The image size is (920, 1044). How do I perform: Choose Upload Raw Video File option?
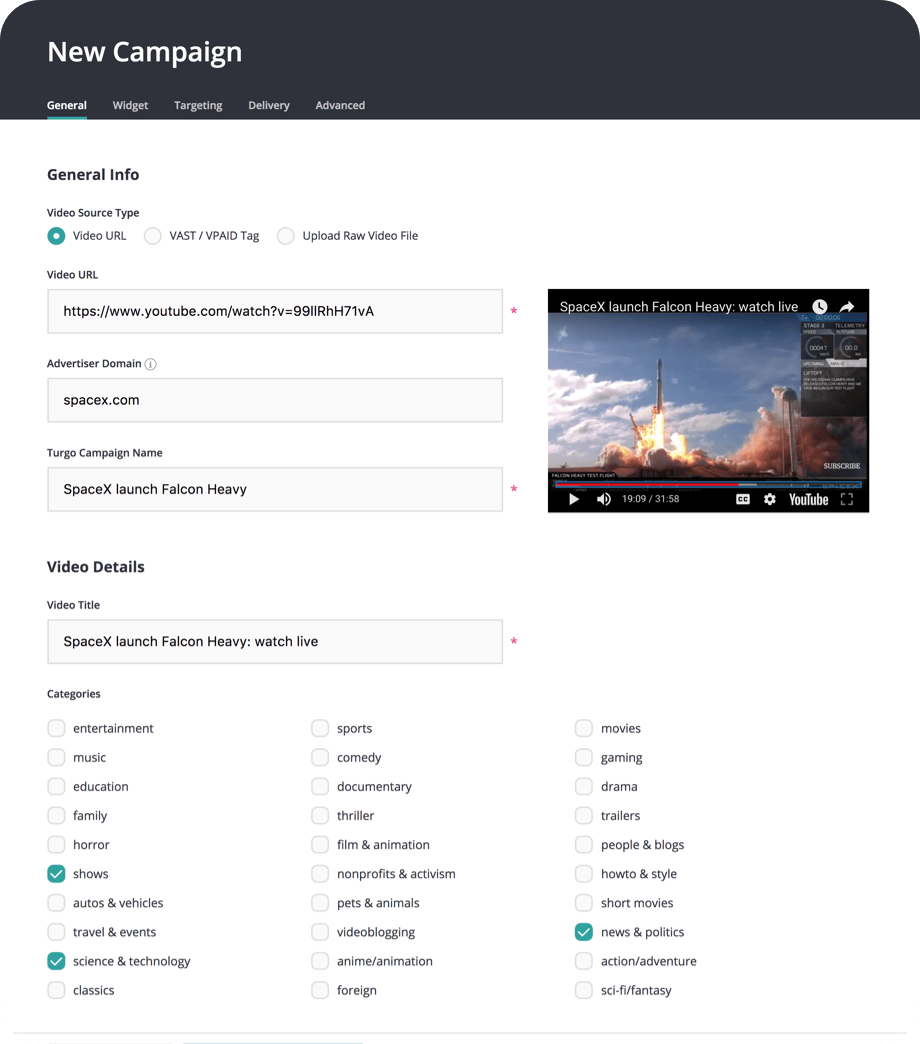pos(286,236)
